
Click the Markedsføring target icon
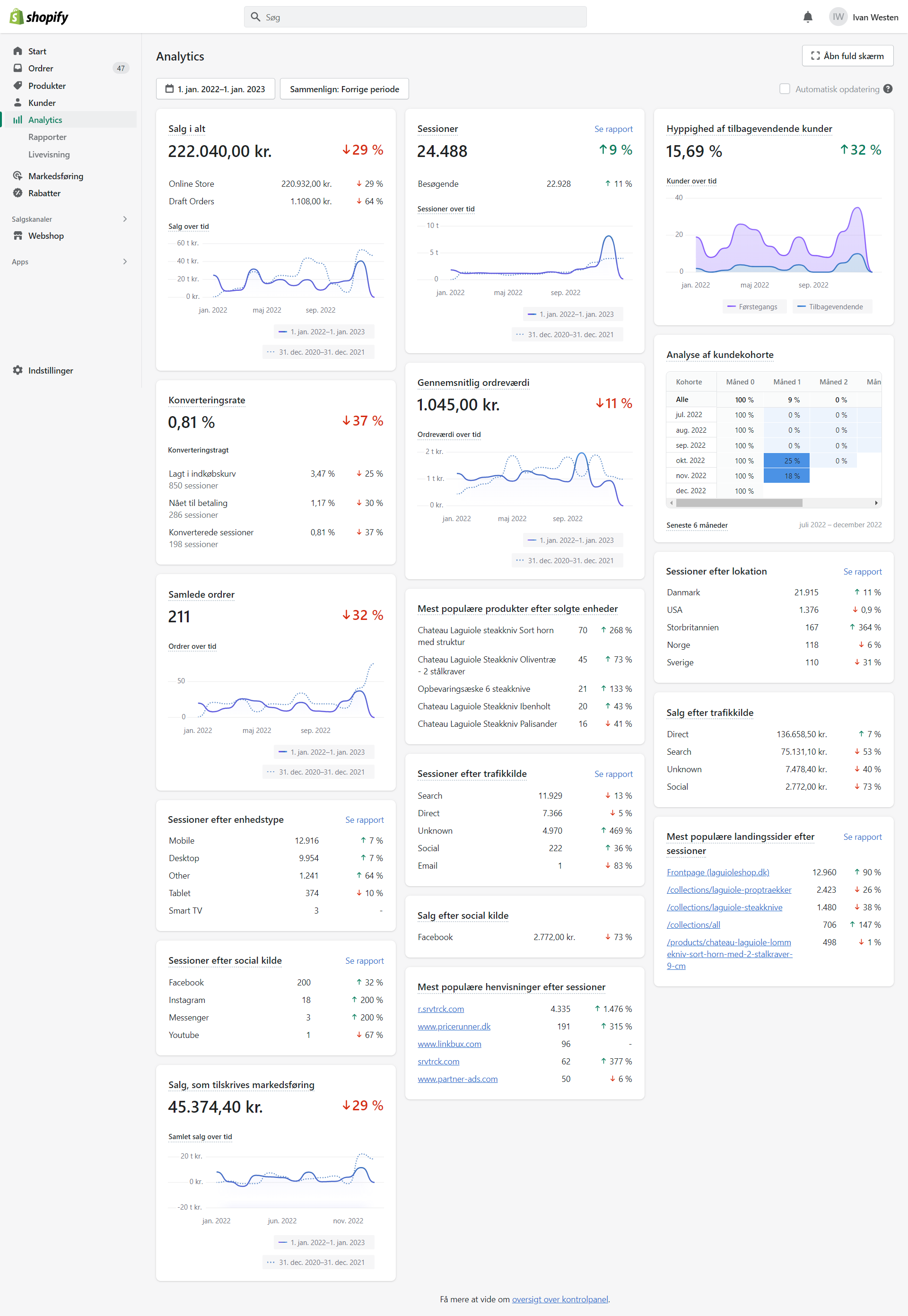click(17, 176)
